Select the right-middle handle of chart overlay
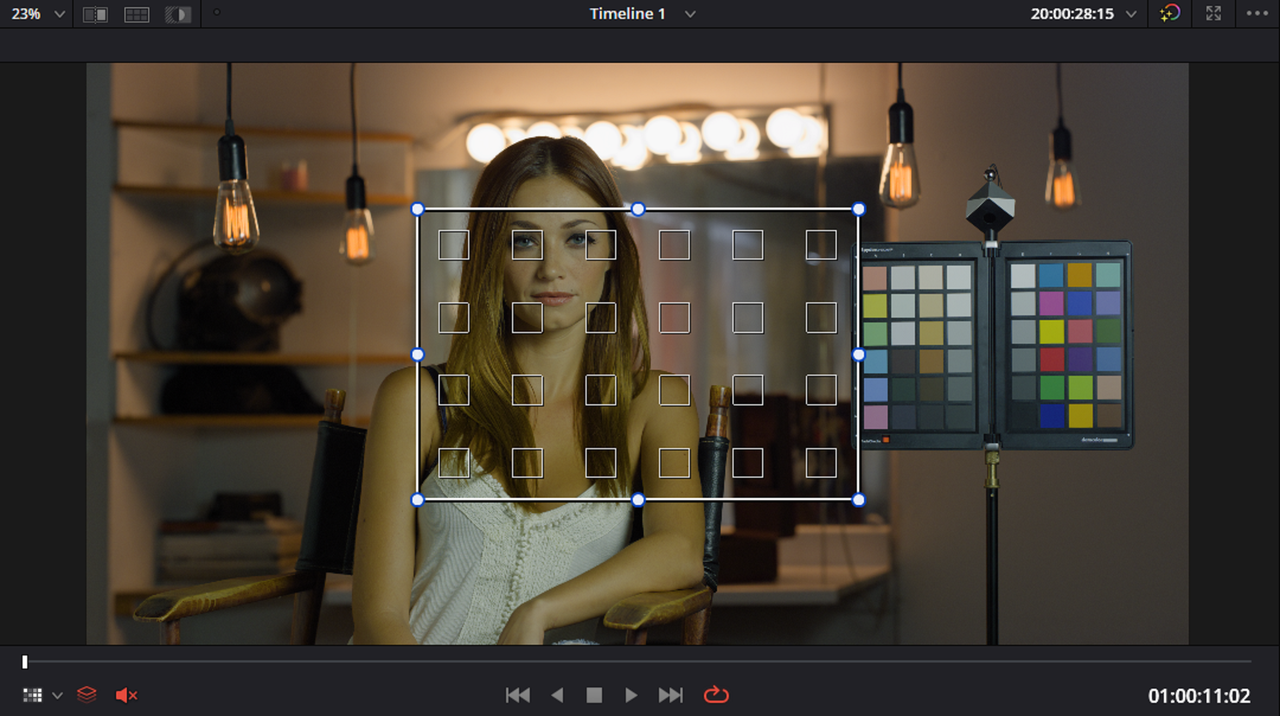This screenshot has width=1280, height=716. pyautogui.click(x=858, y=354)
